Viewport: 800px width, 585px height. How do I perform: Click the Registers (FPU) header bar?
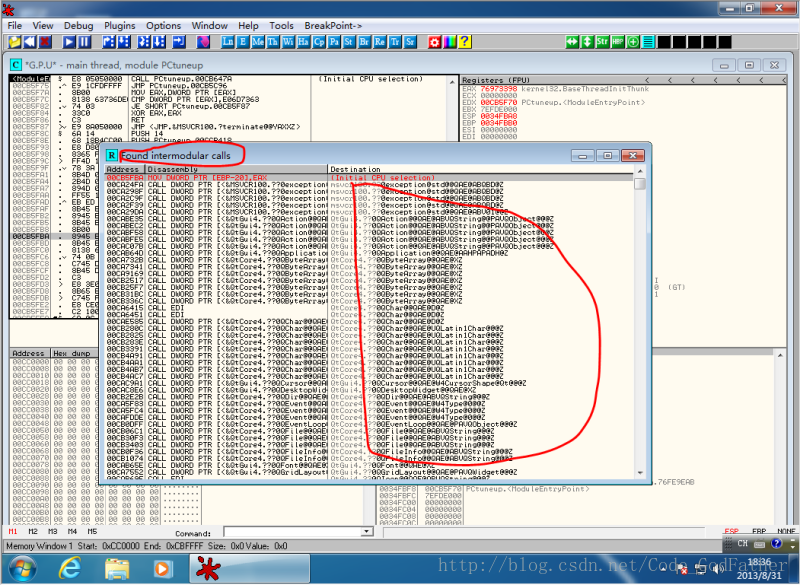click(623, 80)
